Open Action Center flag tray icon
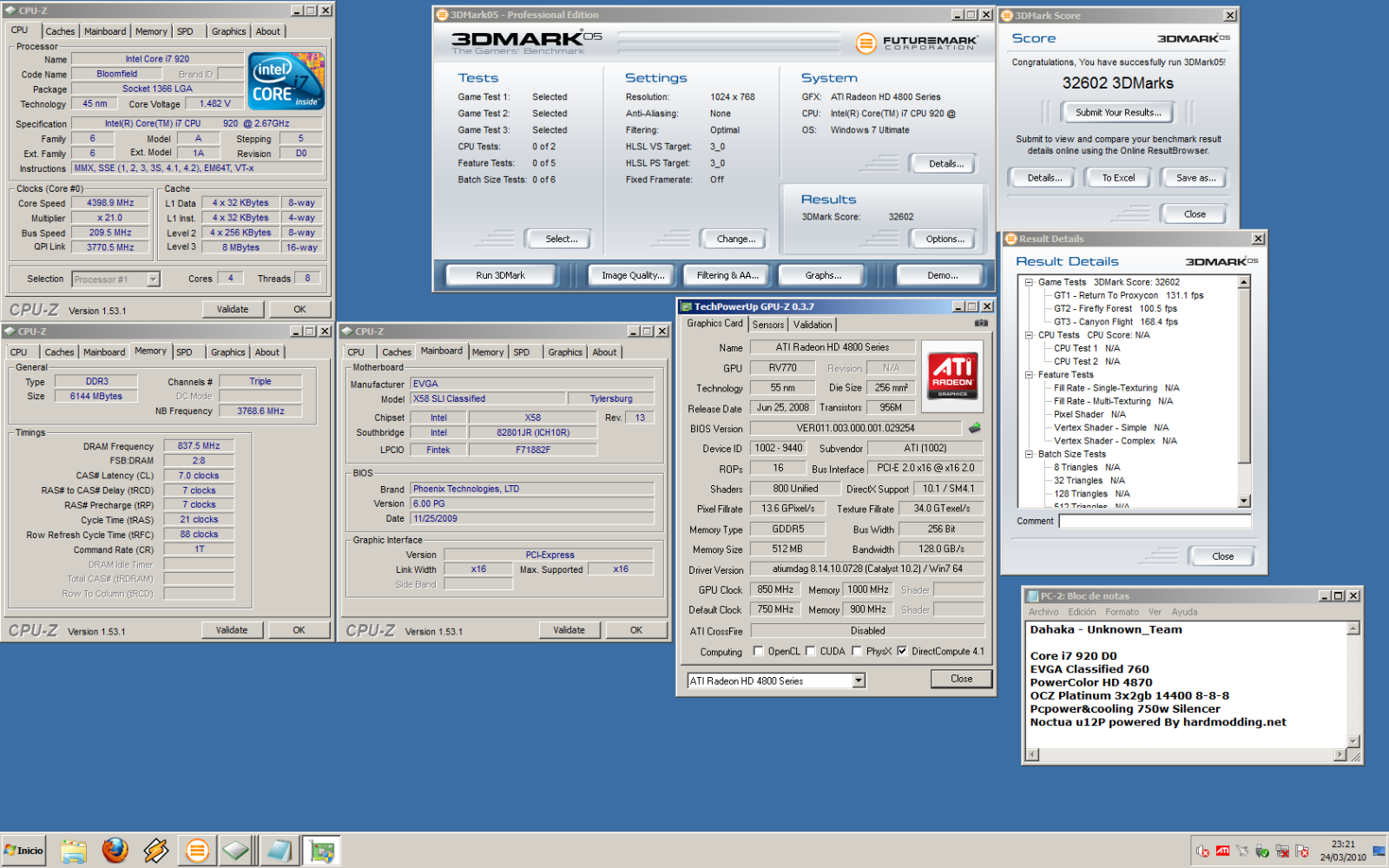Screen dimensions: 1389x868 1302,852
